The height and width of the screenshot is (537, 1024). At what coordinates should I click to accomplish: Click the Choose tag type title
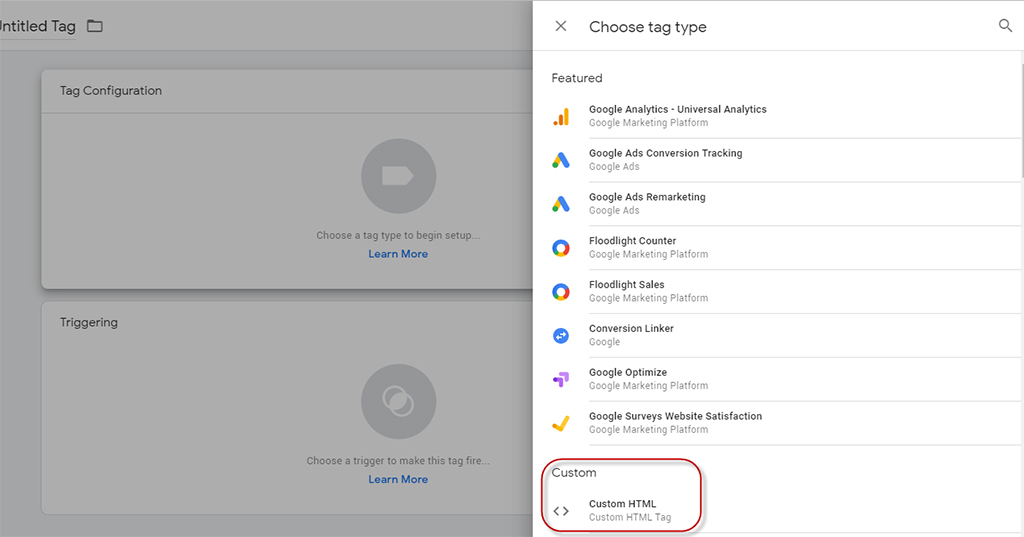click(x=648, y=27)
